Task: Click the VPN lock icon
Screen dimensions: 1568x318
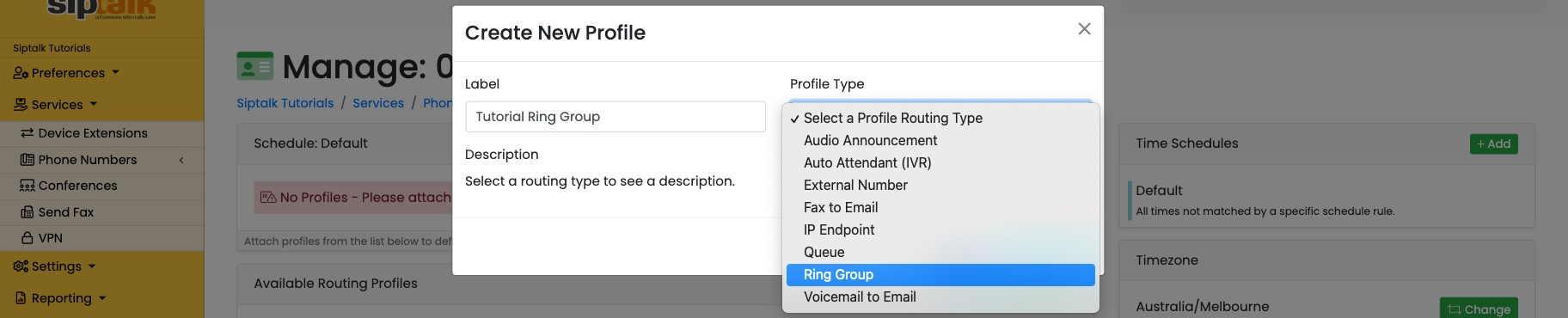Action: pyautogui.click(x=28, y=238)
